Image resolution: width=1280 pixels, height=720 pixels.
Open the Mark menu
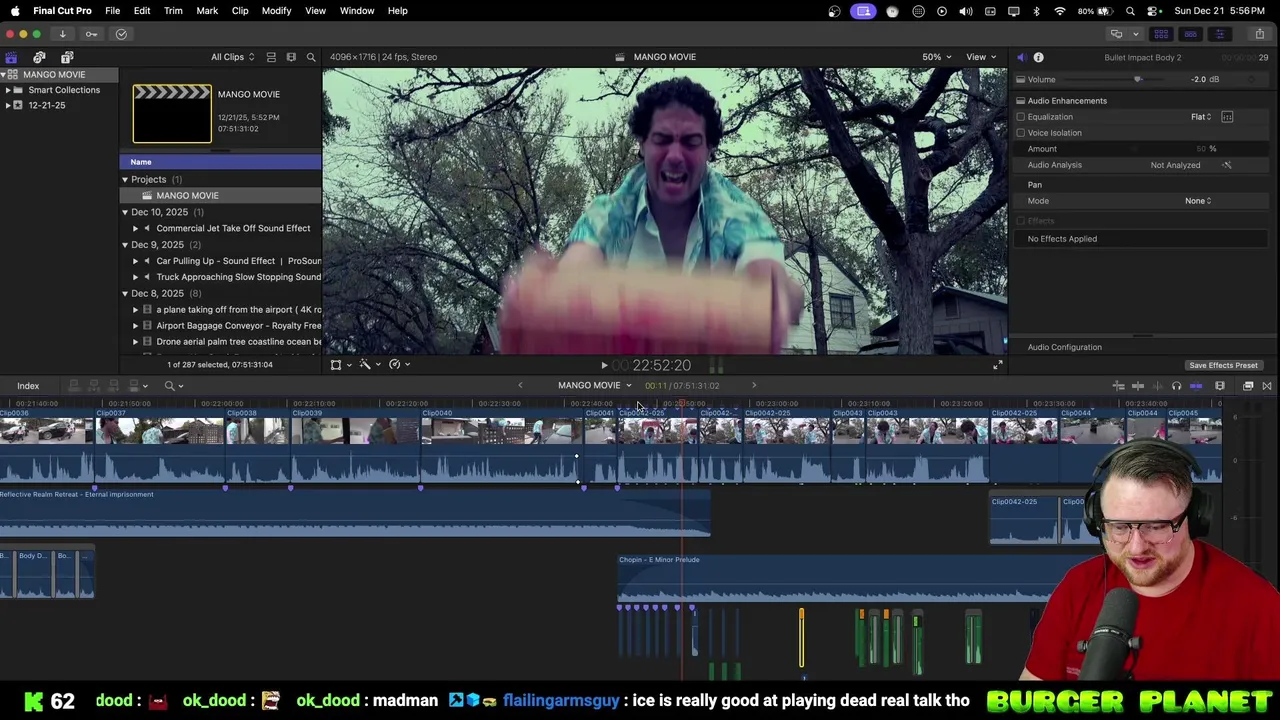coord(207,11)
